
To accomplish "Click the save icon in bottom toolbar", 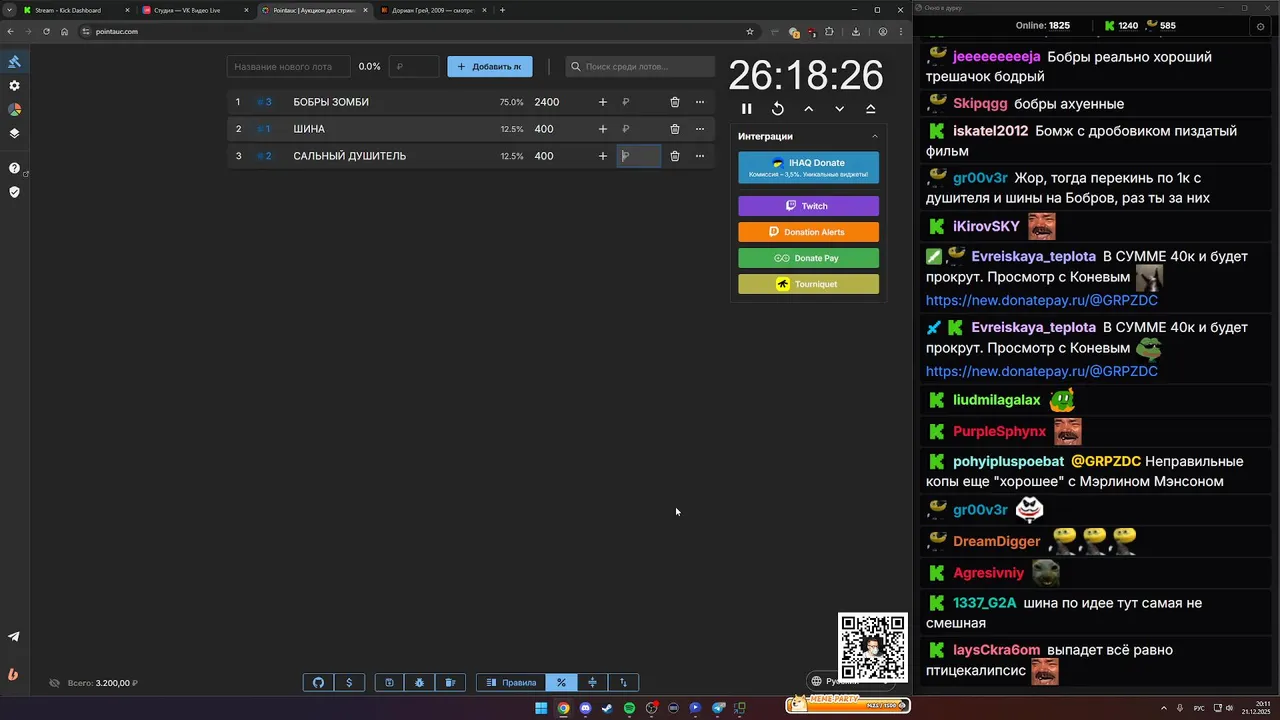I will [389, 683].
